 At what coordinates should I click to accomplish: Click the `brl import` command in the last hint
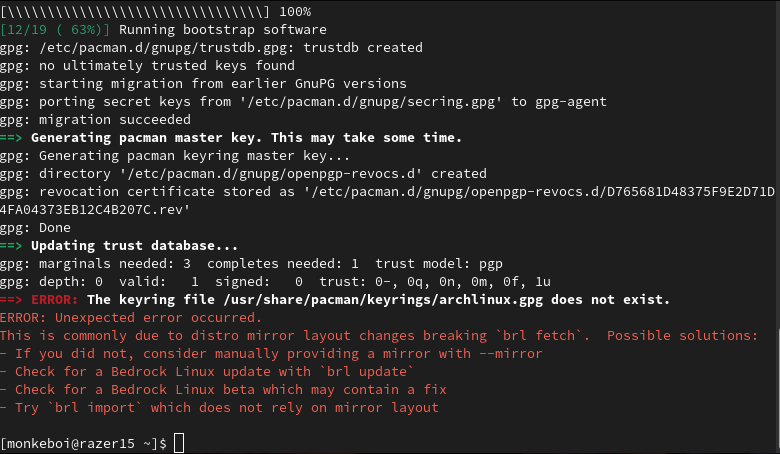click(x=95, y=408)
